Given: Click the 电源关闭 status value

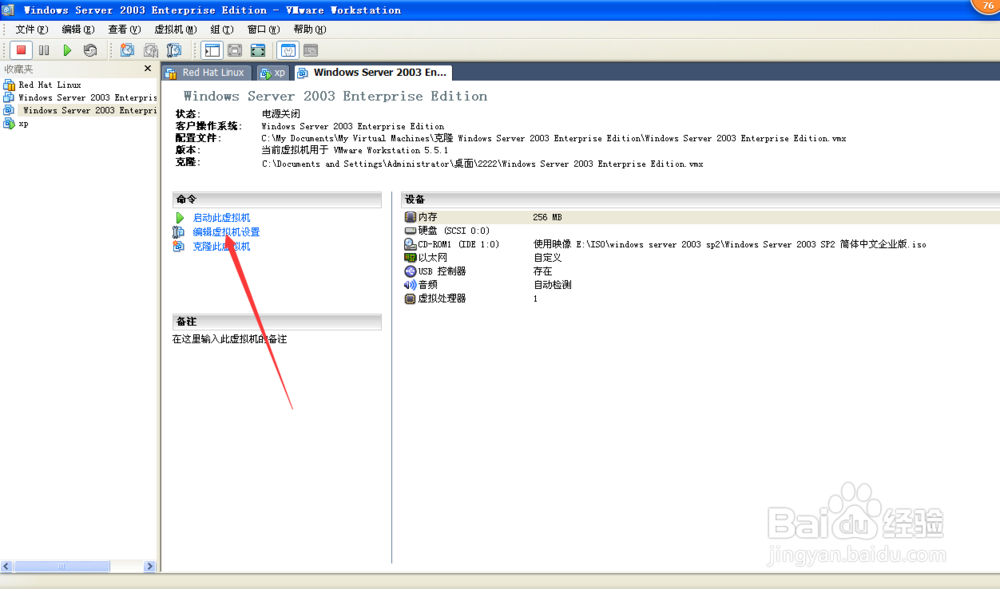Looking at the screenshot, I should [281, 113].
